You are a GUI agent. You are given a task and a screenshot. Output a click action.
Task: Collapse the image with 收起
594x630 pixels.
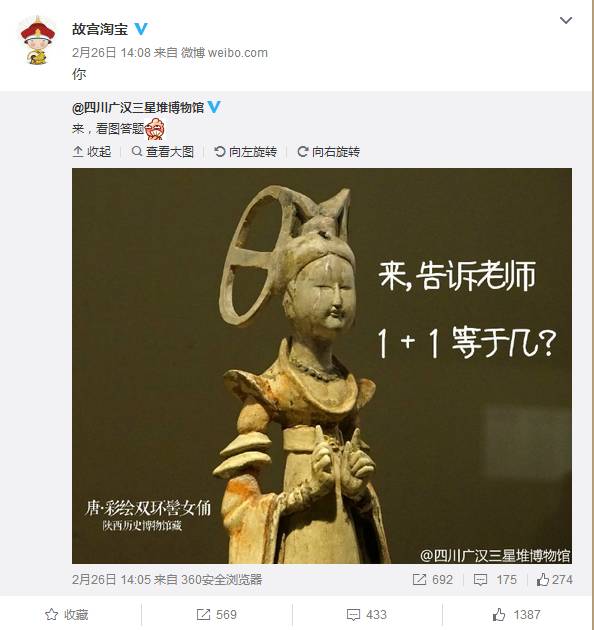click(x=92, y=152)
